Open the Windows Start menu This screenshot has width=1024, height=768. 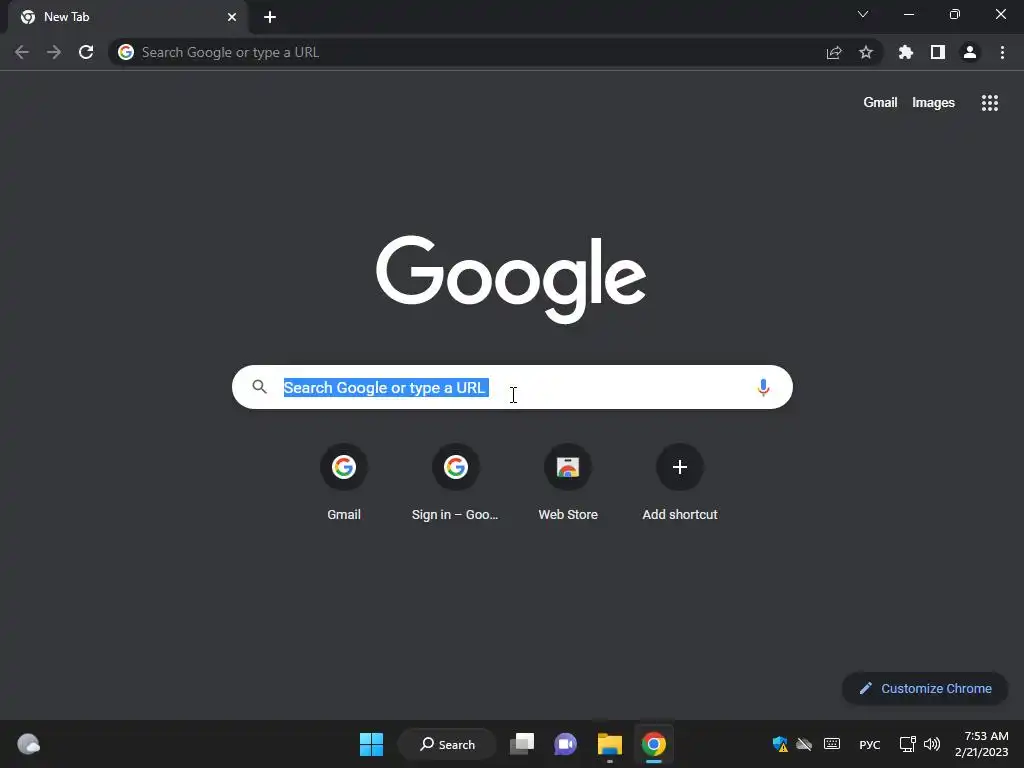pyautogui.click(x=372, y=744)
